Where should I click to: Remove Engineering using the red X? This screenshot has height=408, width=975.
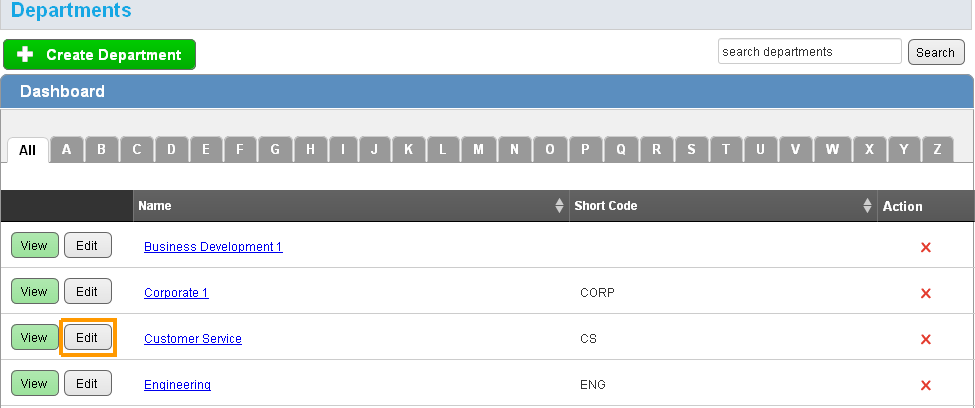click(925, 385)
